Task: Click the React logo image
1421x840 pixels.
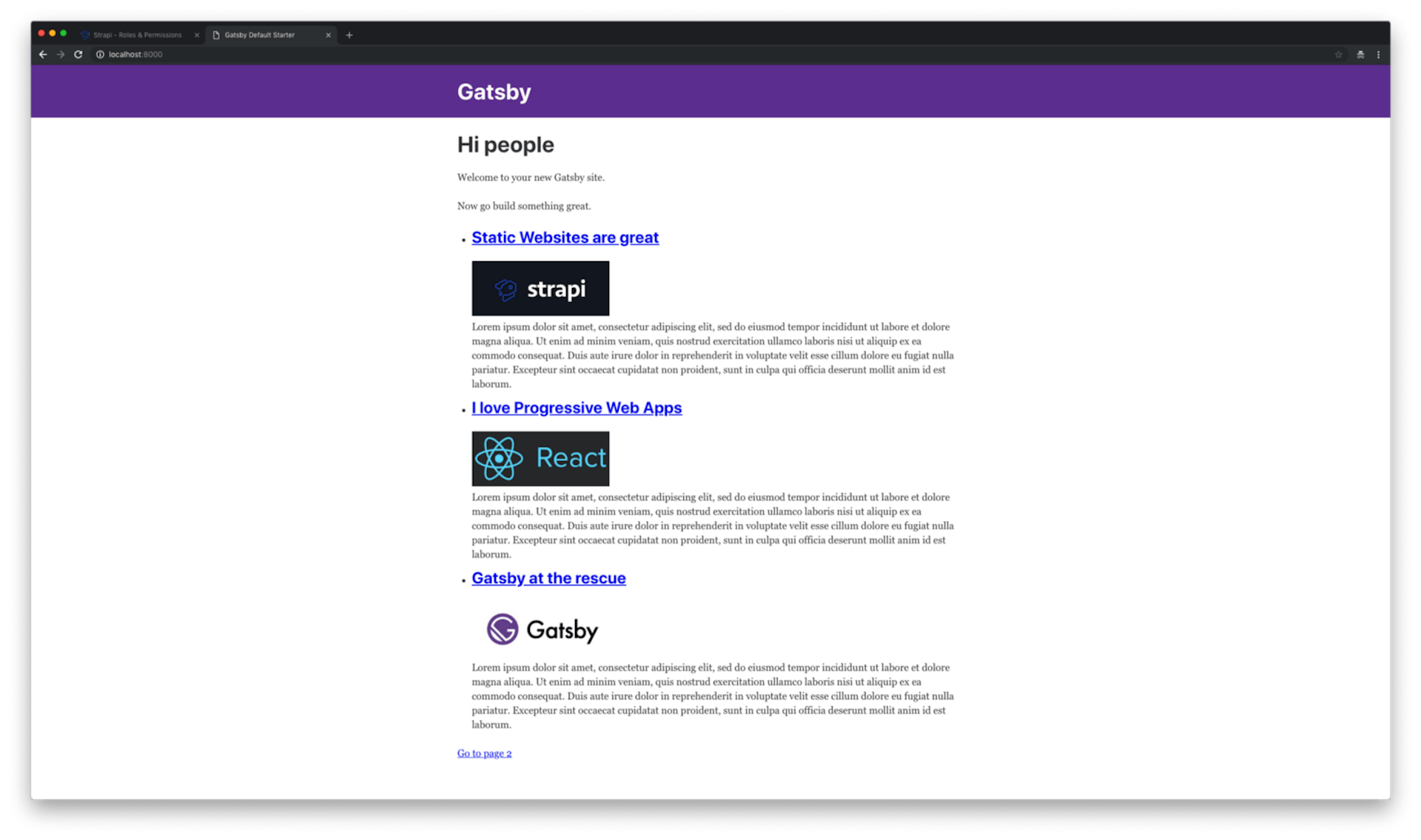Action: coord(540,458)
